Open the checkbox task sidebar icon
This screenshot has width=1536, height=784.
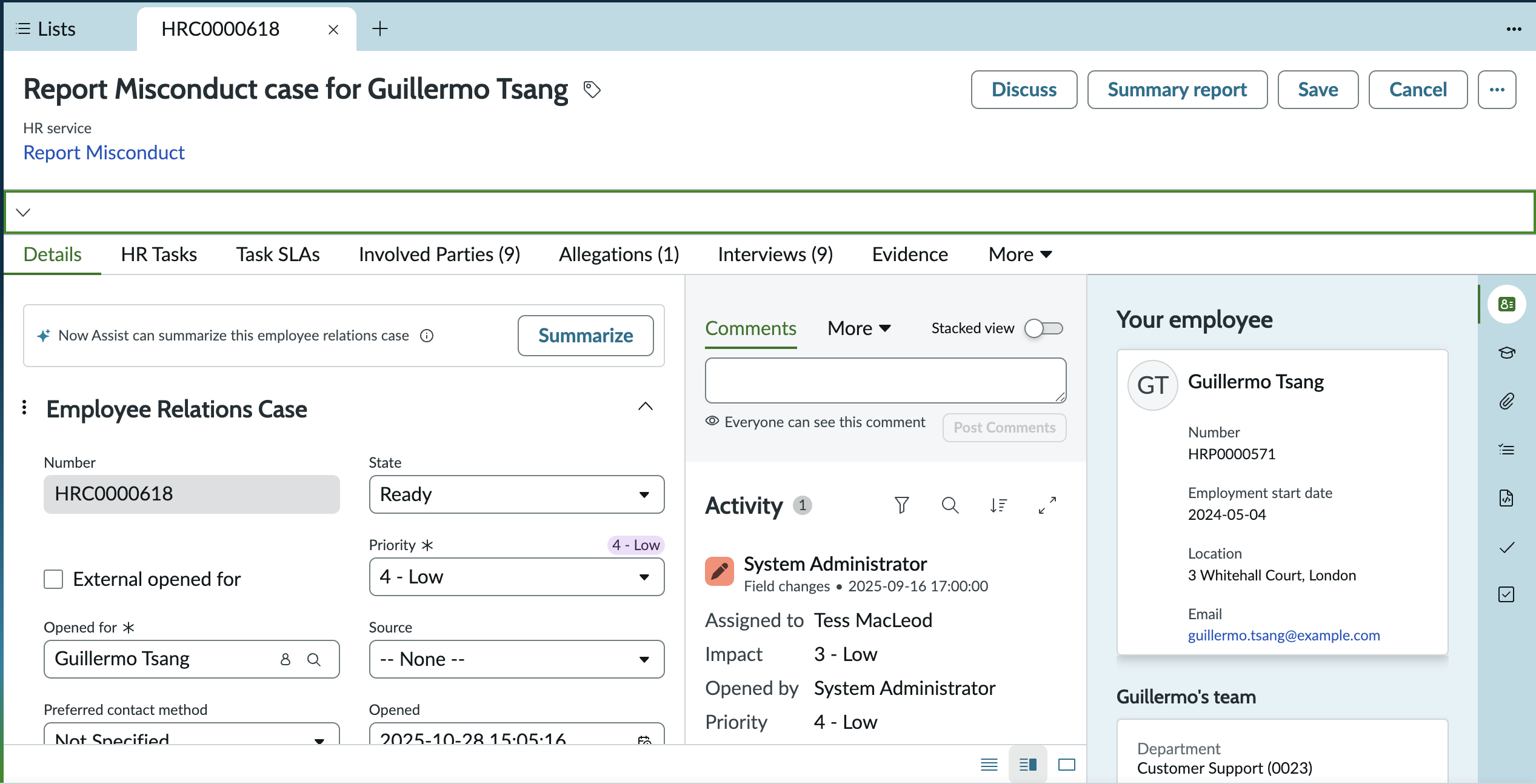(1506, 594)
